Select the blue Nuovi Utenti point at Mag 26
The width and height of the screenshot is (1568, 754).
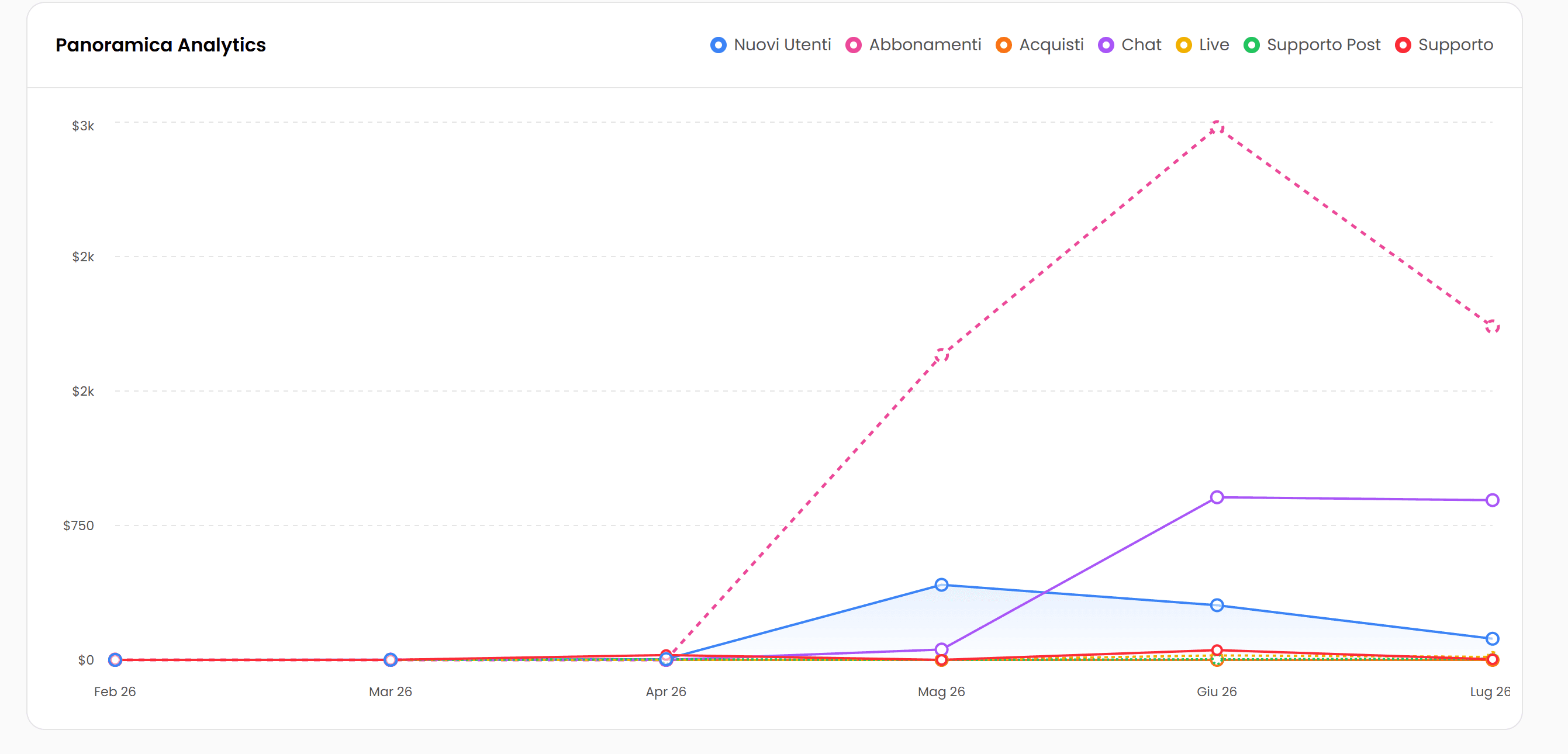941,585
